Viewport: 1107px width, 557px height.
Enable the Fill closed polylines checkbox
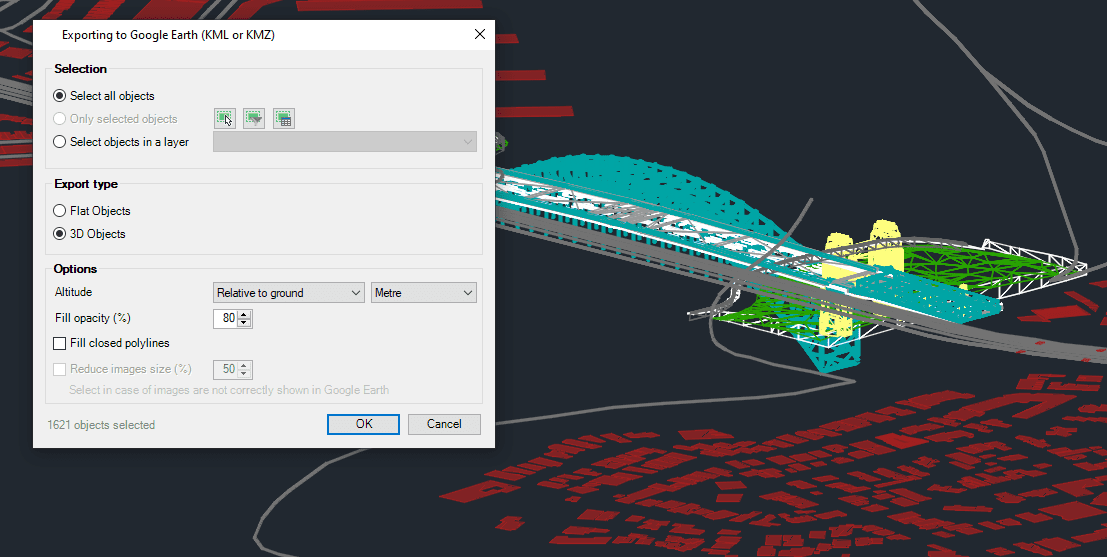coord(60,343)
